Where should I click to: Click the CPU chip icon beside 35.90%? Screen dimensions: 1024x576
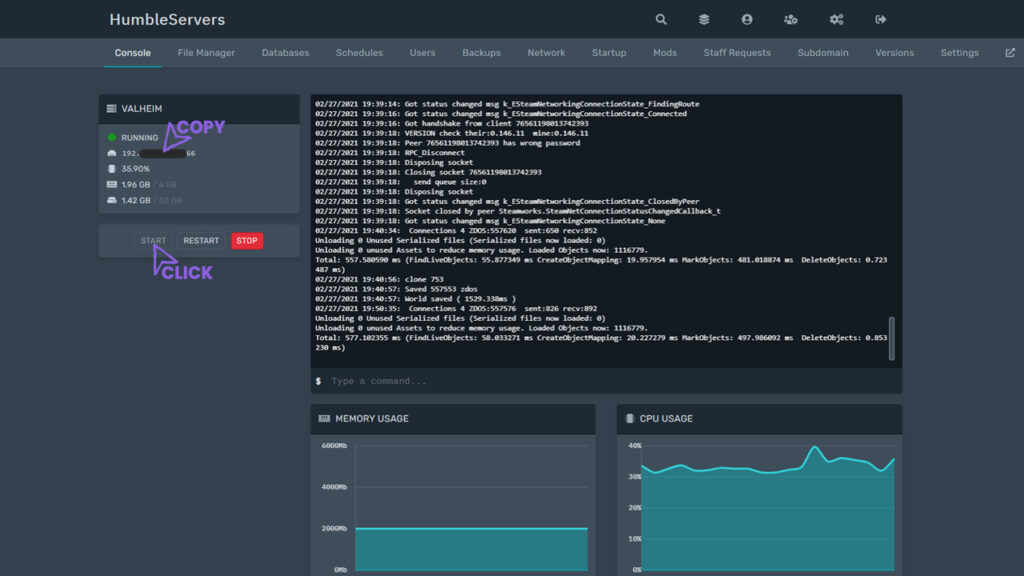(112, 168)
